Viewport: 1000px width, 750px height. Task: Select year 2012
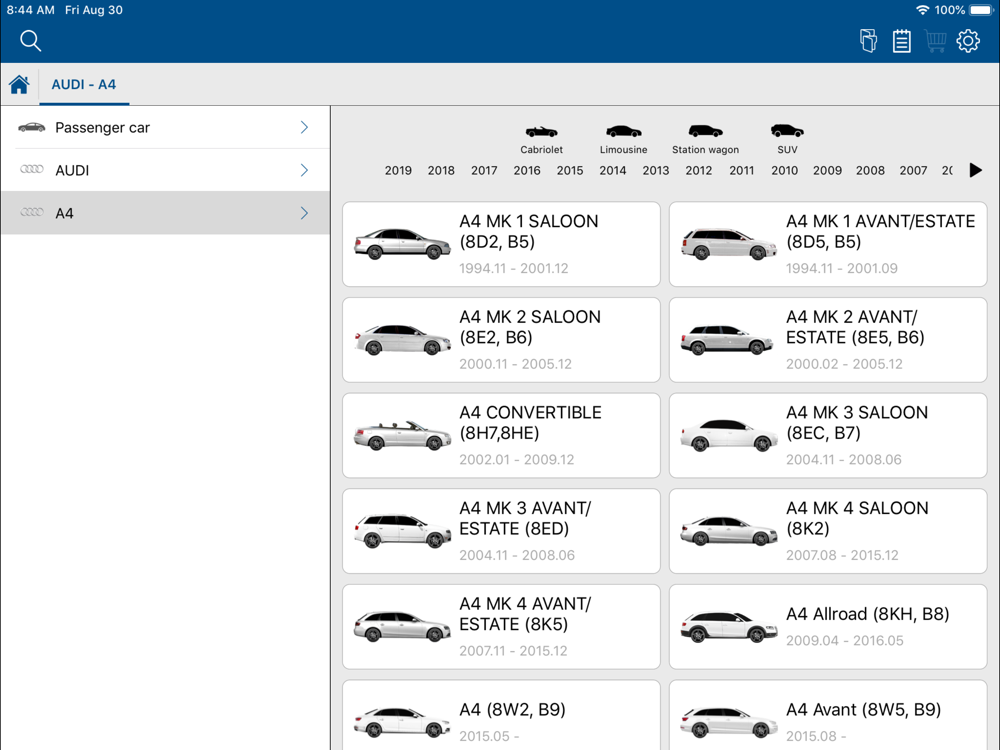point(698,170)
